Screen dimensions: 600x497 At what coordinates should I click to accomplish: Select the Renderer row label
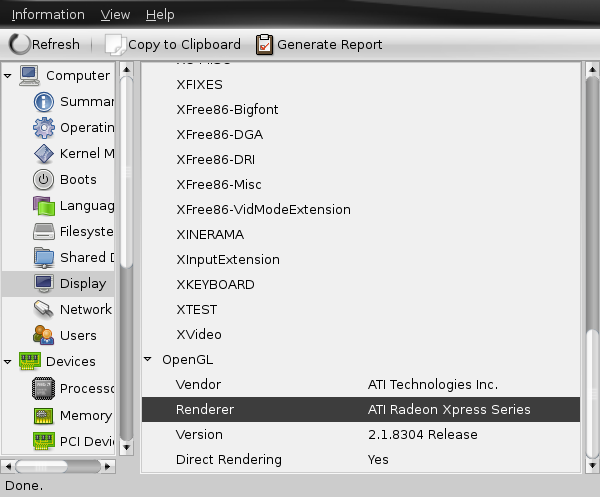(x=205, y=410)
